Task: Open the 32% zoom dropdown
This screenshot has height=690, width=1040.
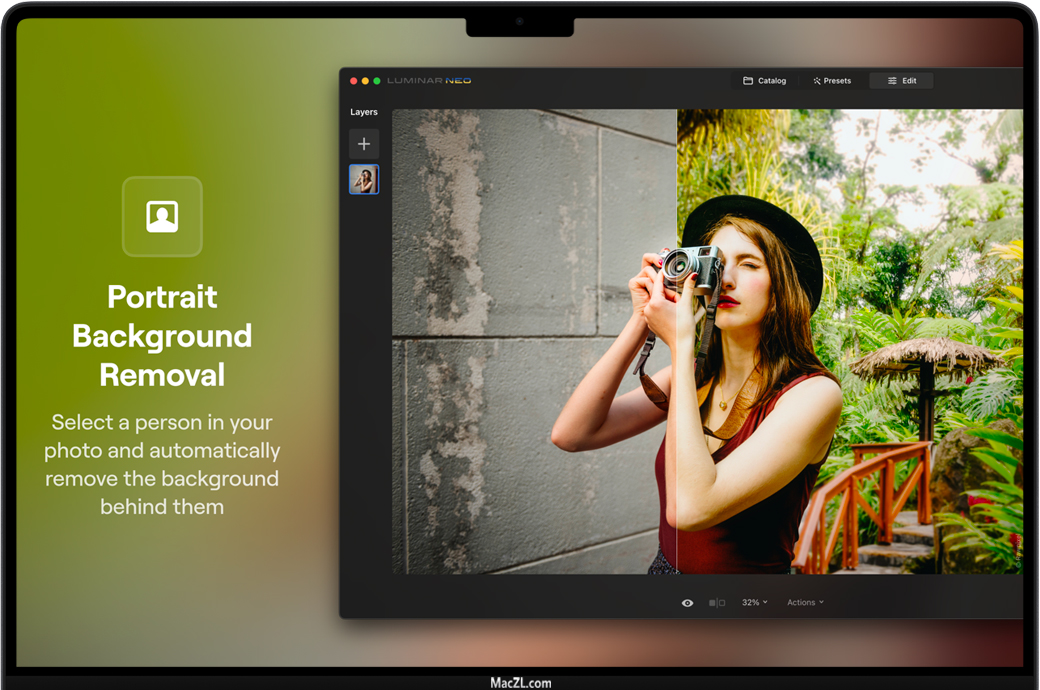Action: tap(755, 602)
